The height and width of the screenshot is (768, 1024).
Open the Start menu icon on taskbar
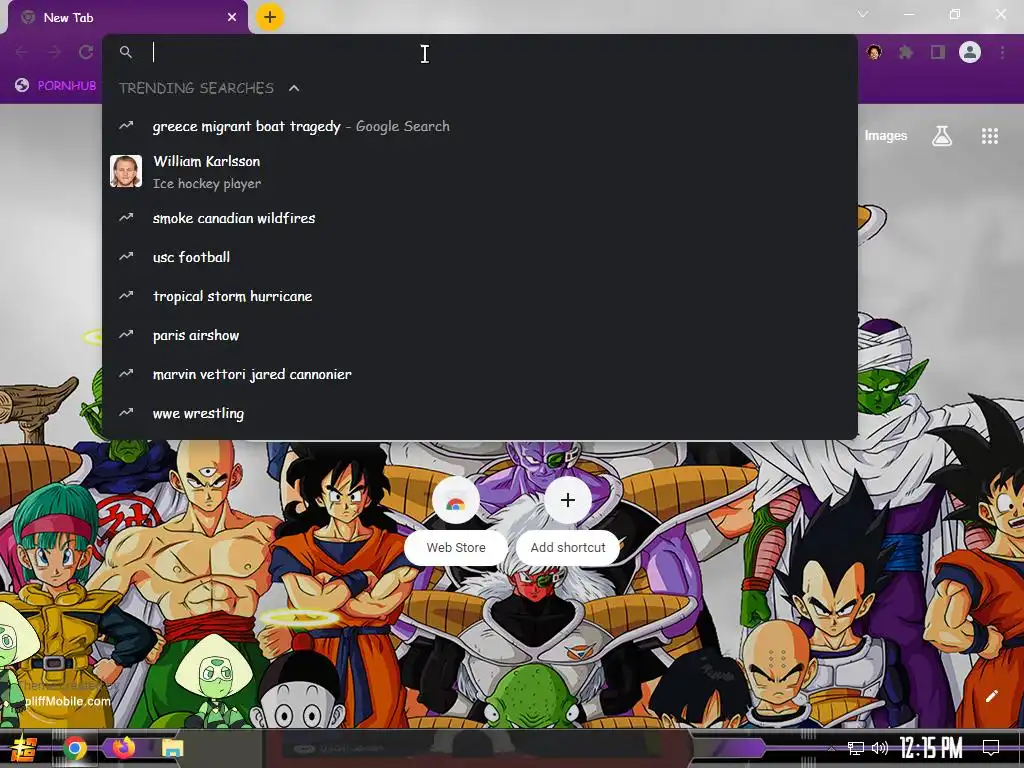point(24,748)
